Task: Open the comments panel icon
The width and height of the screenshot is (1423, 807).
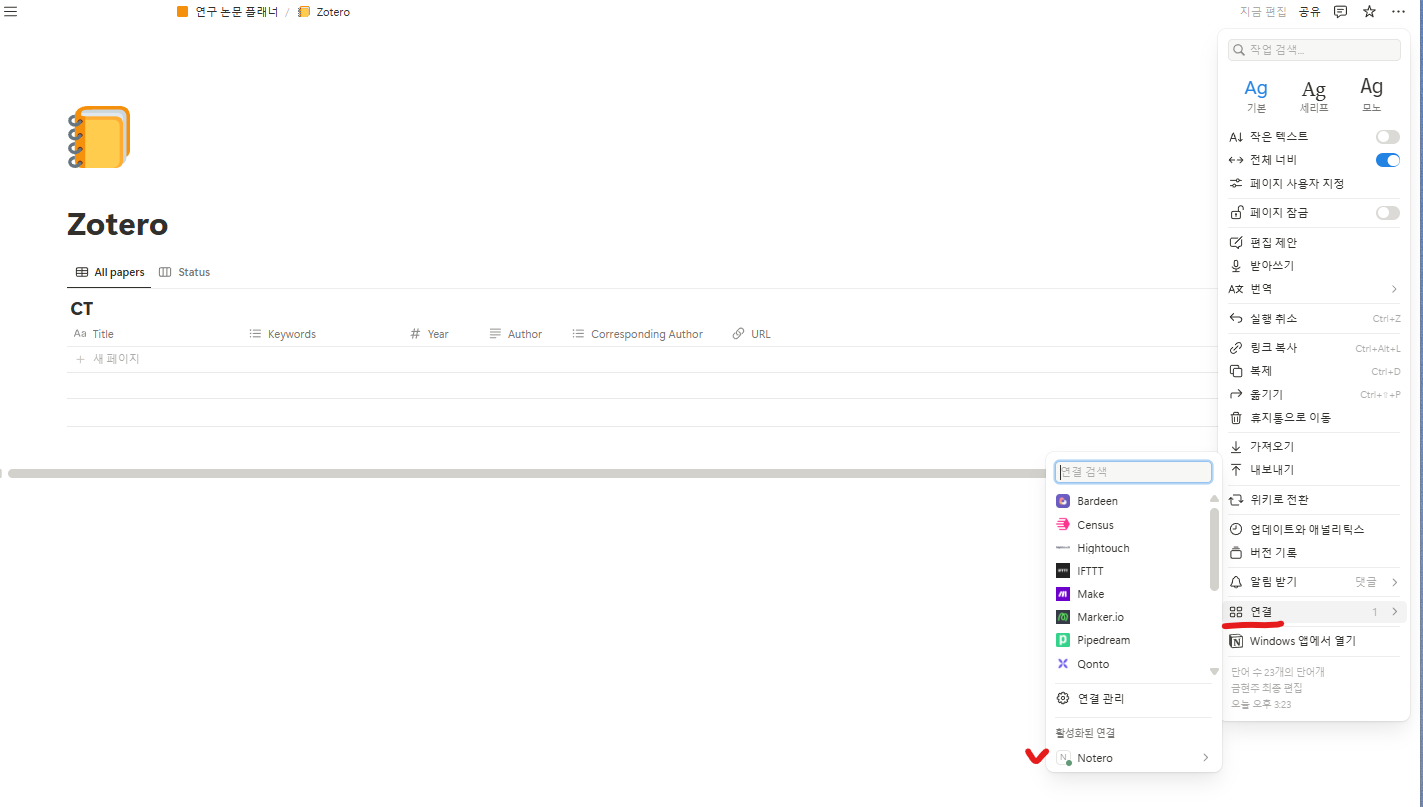Action: (1341, 12)
